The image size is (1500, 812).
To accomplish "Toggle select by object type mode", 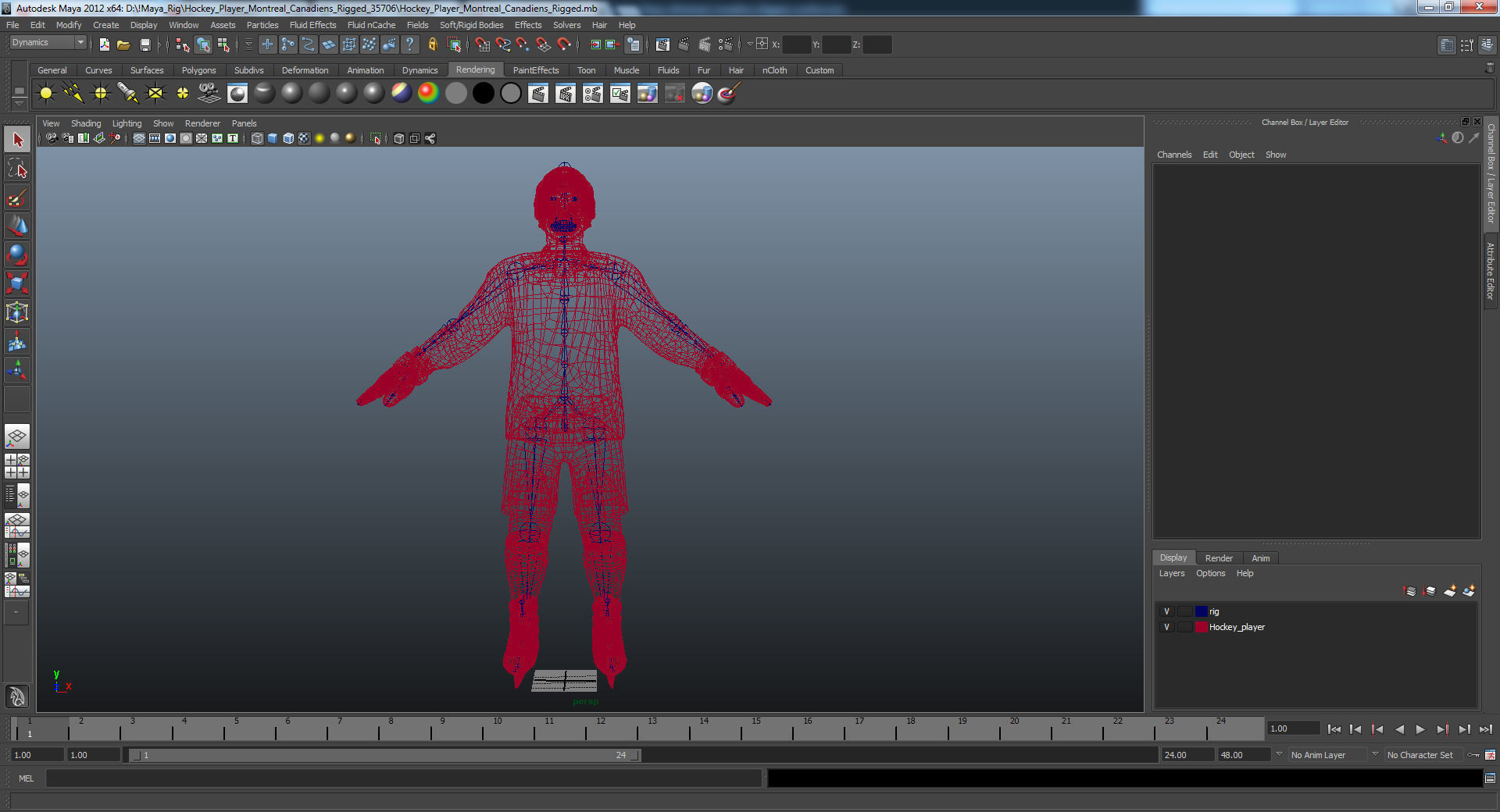I will click(203, 45).
